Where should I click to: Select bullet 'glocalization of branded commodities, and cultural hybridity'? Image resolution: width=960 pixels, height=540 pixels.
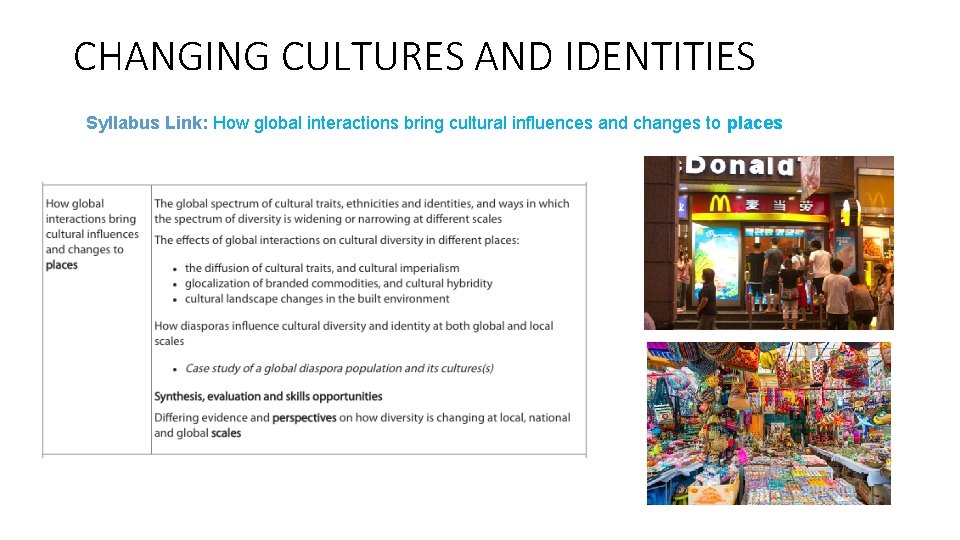point(339,283)
